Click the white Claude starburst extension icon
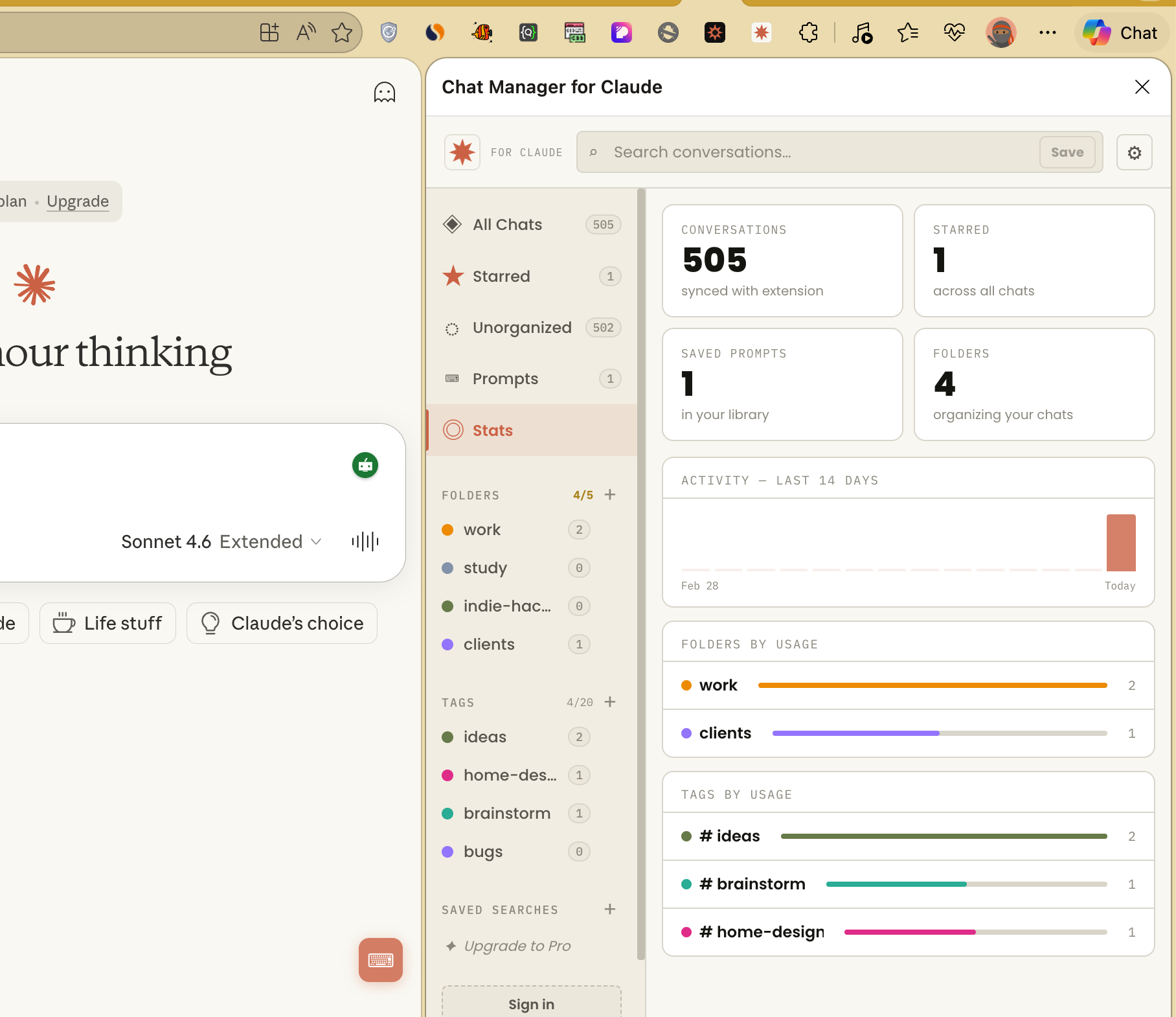Image resolution: width=1176 pixels, height=1017 pixels. click(x=762, y=32)
